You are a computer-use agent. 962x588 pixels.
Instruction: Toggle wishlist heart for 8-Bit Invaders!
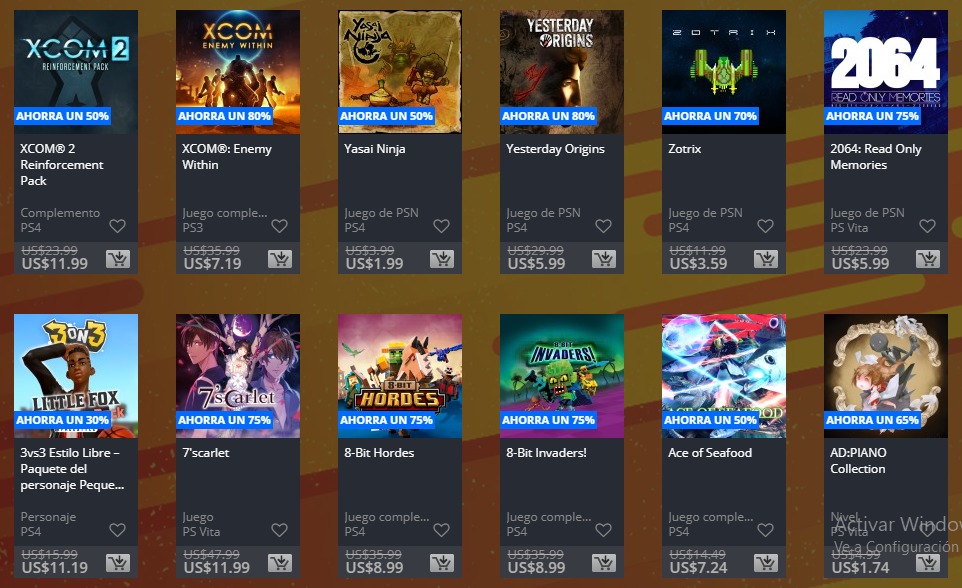click(x=603, y=530)
